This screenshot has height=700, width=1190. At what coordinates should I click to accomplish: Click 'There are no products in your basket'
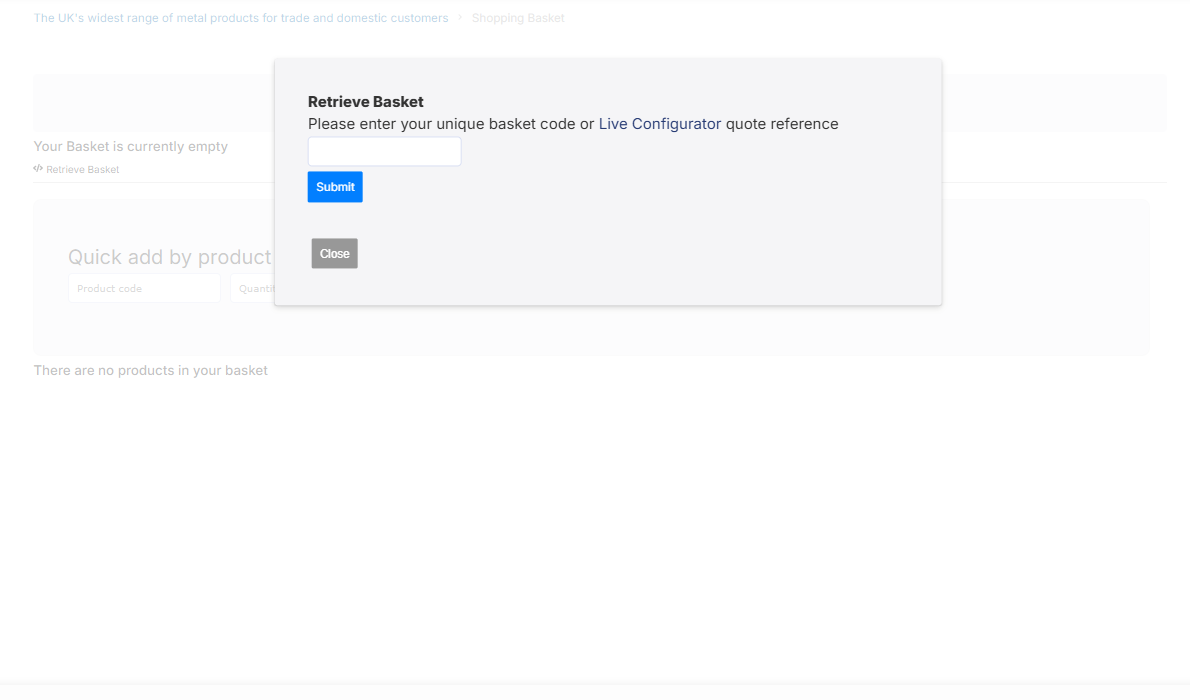click(151, 371)
